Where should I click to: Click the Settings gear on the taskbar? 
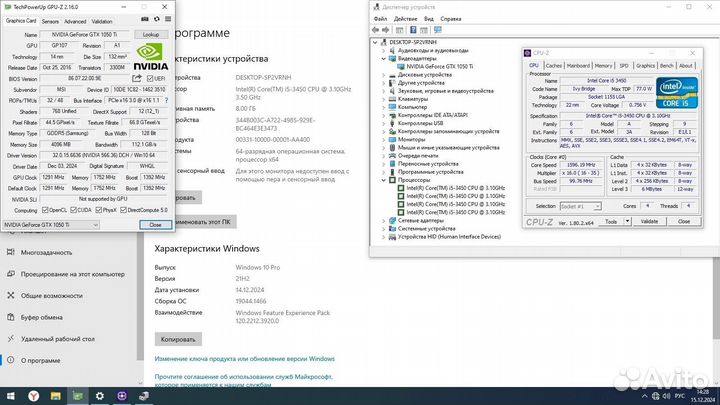(x=100, y=396)
